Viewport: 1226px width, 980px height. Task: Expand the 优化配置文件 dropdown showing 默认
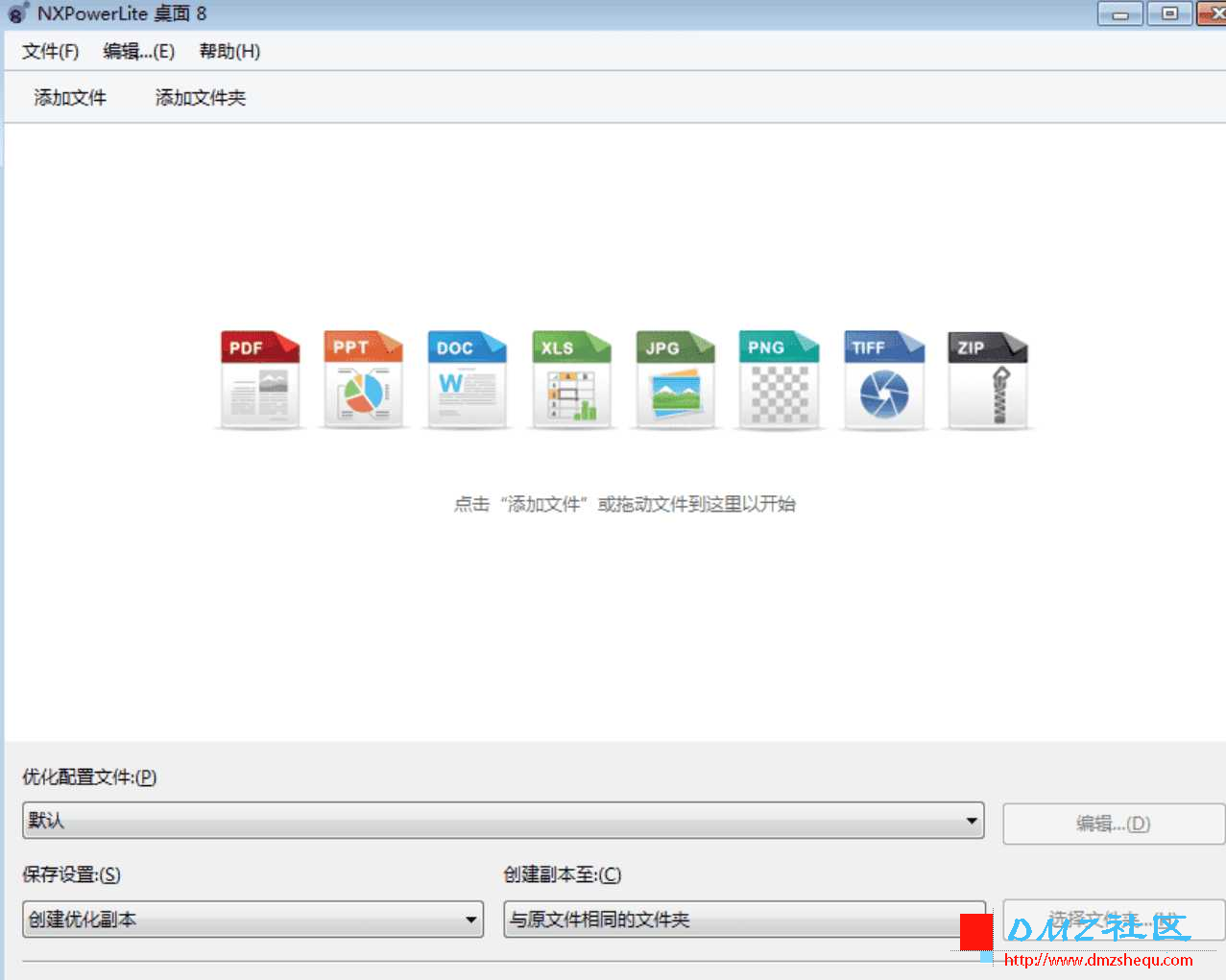[x=503, y=821]
